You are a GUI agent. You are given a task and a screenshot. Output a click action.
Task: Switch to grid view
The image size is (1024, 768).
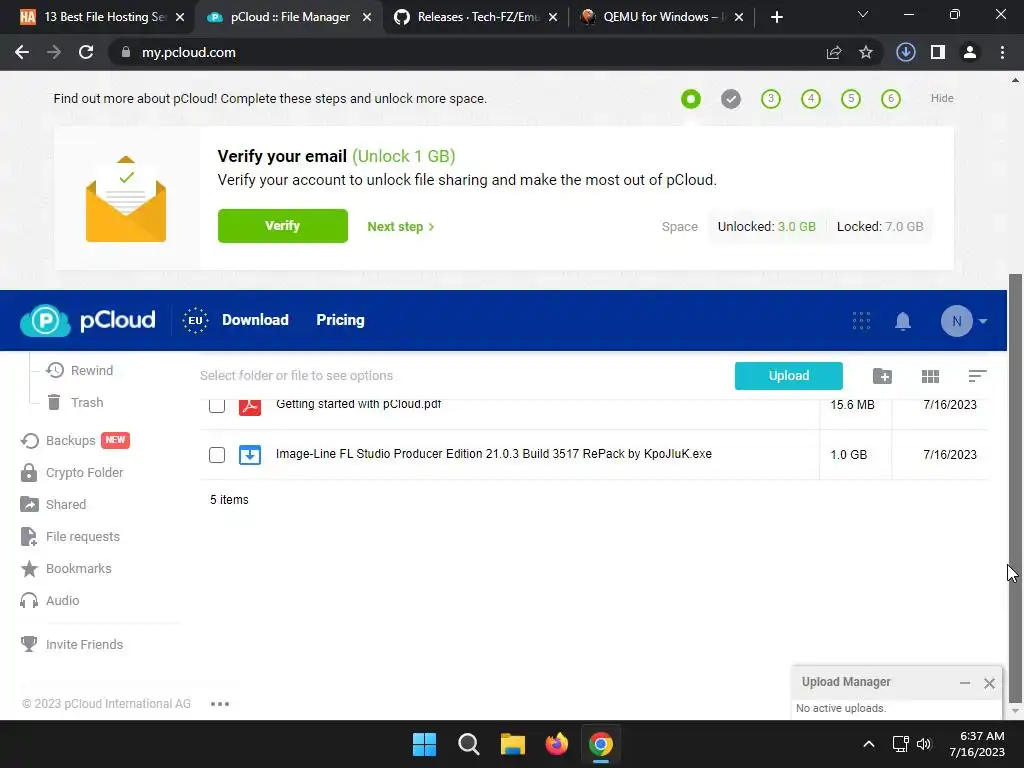930,376
